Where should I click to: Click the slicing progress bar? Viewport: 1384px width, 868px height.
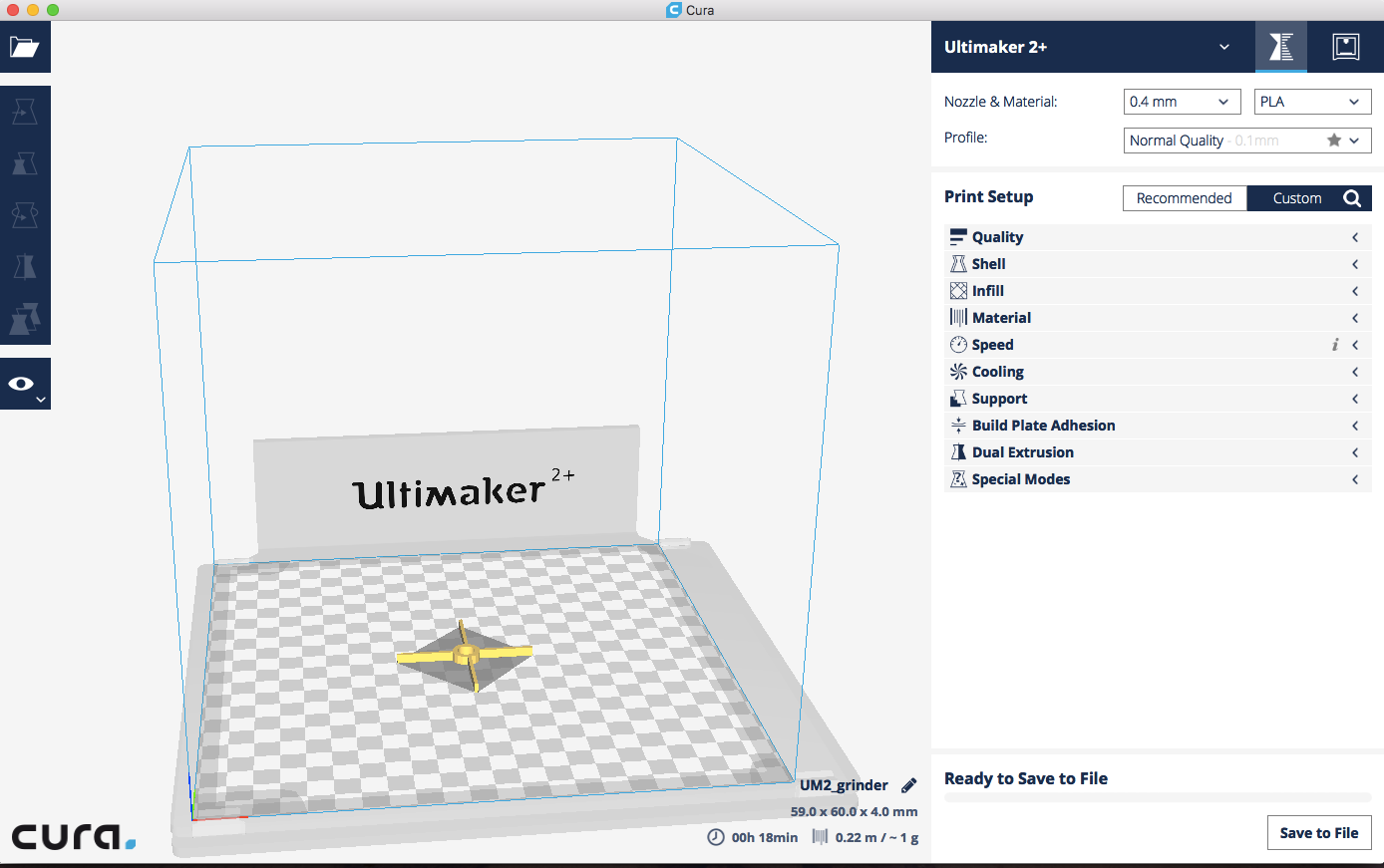(x=1158, y=798)
